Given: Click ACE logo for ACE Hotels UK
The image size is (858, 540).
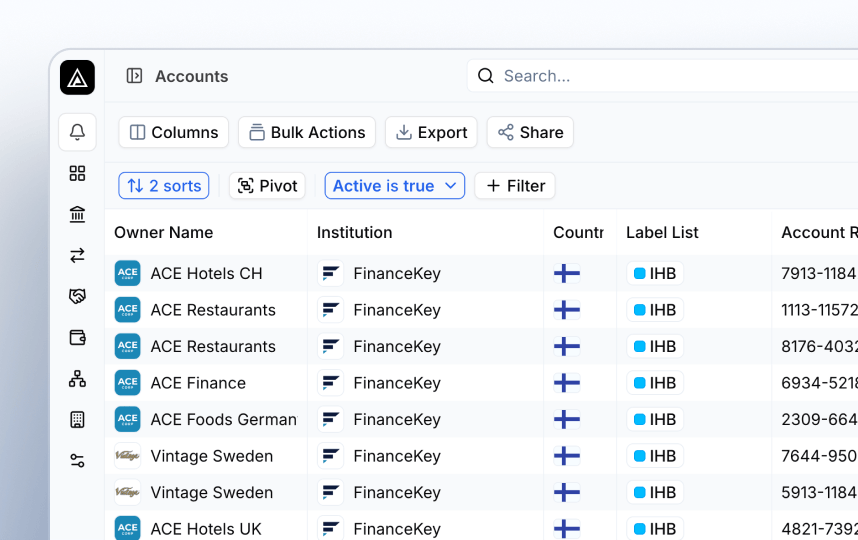Looking at the screenshot, I should pyautogui.click(x=127, y=528).
